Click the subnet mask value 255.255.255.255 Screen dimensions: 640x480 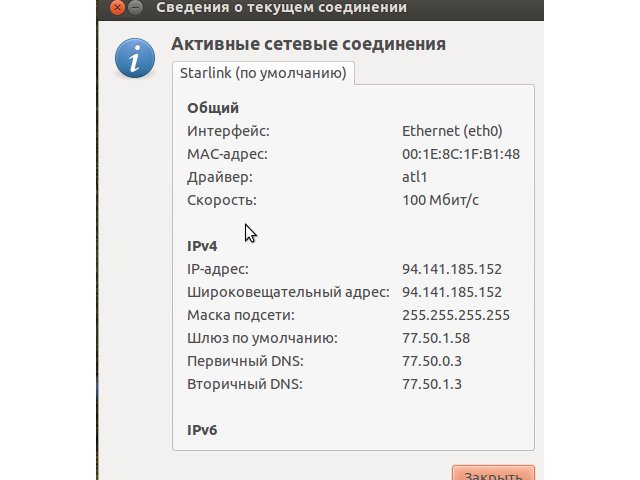click(456, 315)
